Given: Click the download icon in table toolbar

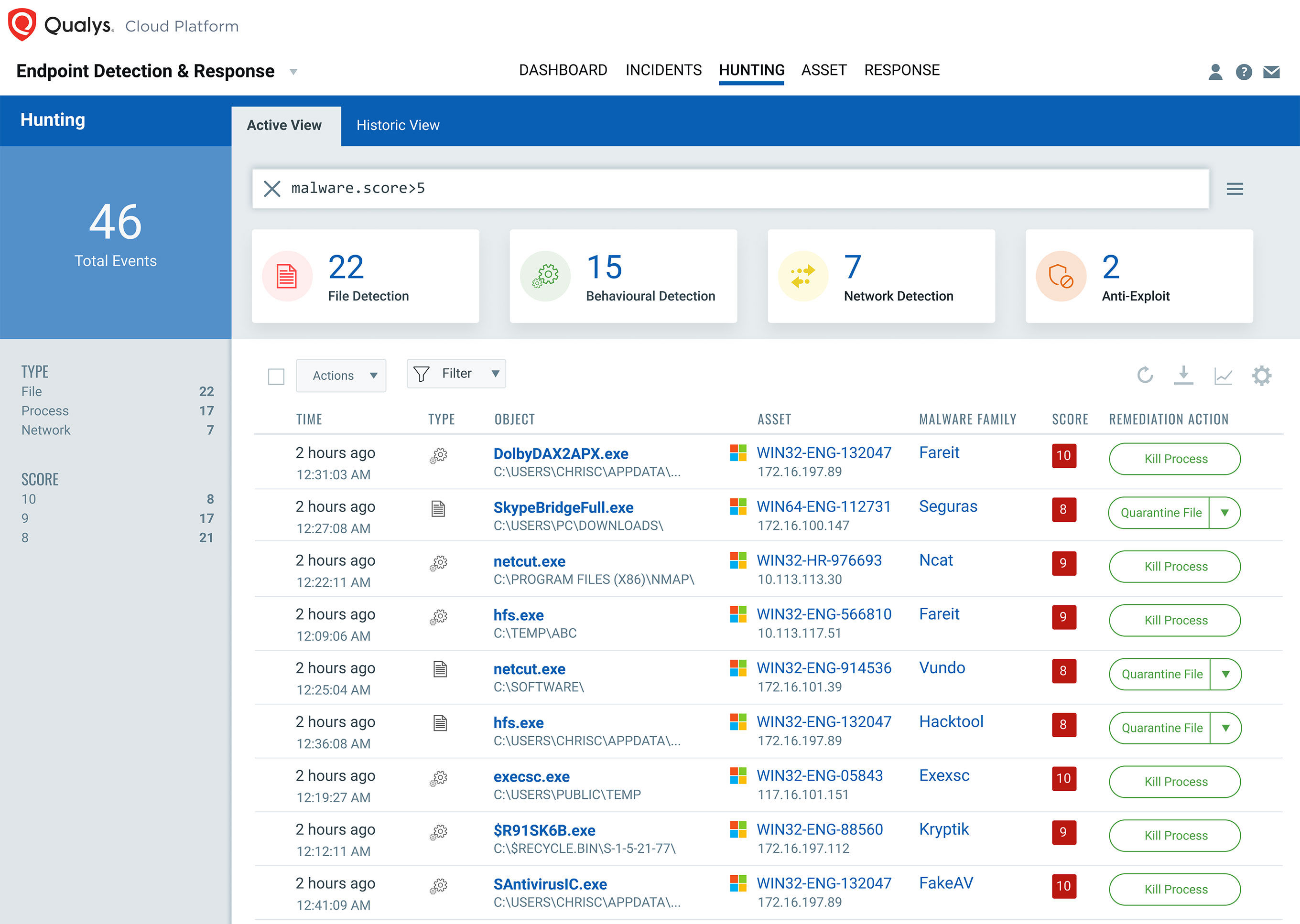Looking at the screenshot, I should click(1183, 375).
